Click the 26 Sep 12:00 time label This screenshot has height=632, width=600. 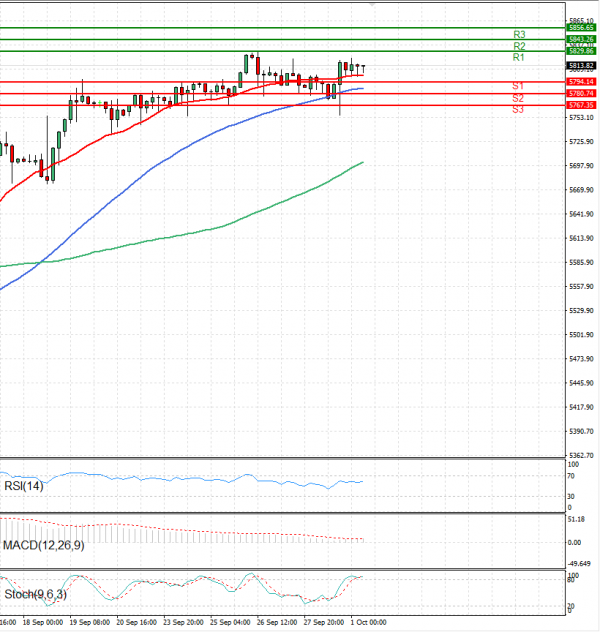pos(277,622)
